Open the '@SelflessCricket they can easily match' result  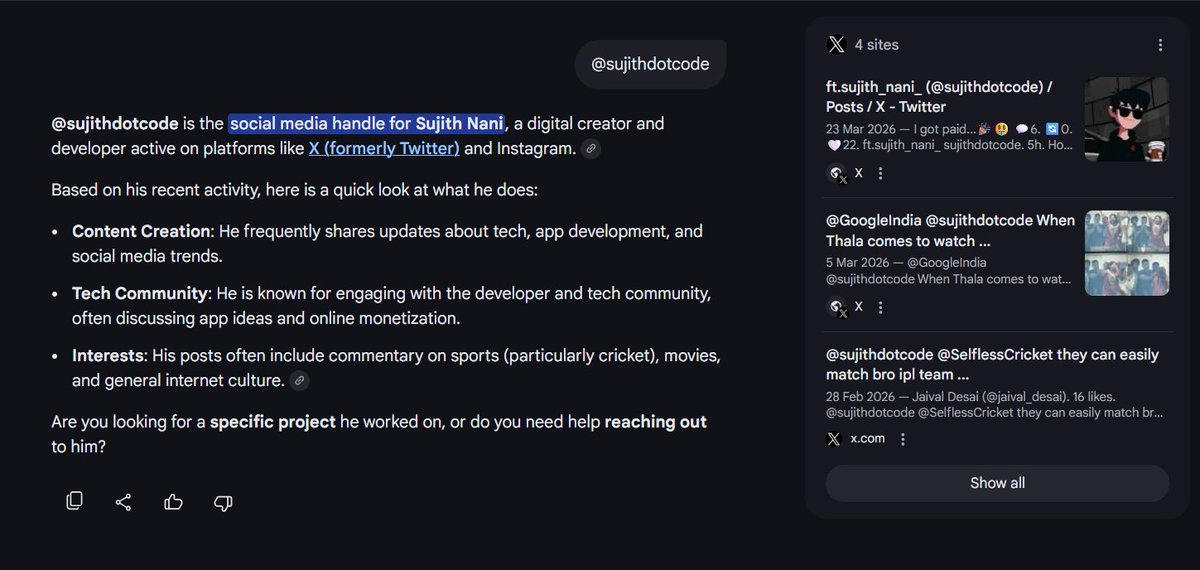[992, 364]
